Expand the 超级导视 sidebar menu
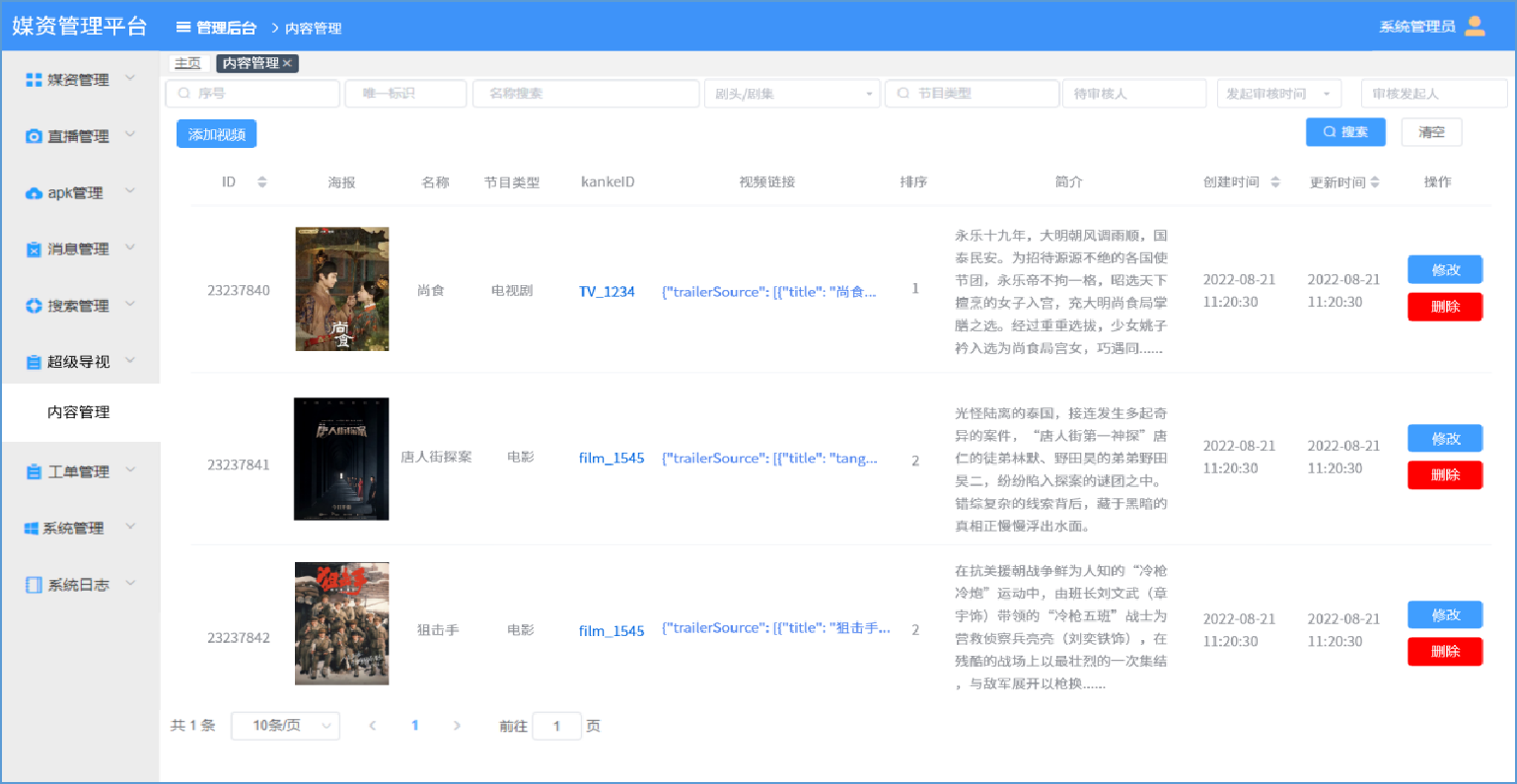 pos(79,362)
